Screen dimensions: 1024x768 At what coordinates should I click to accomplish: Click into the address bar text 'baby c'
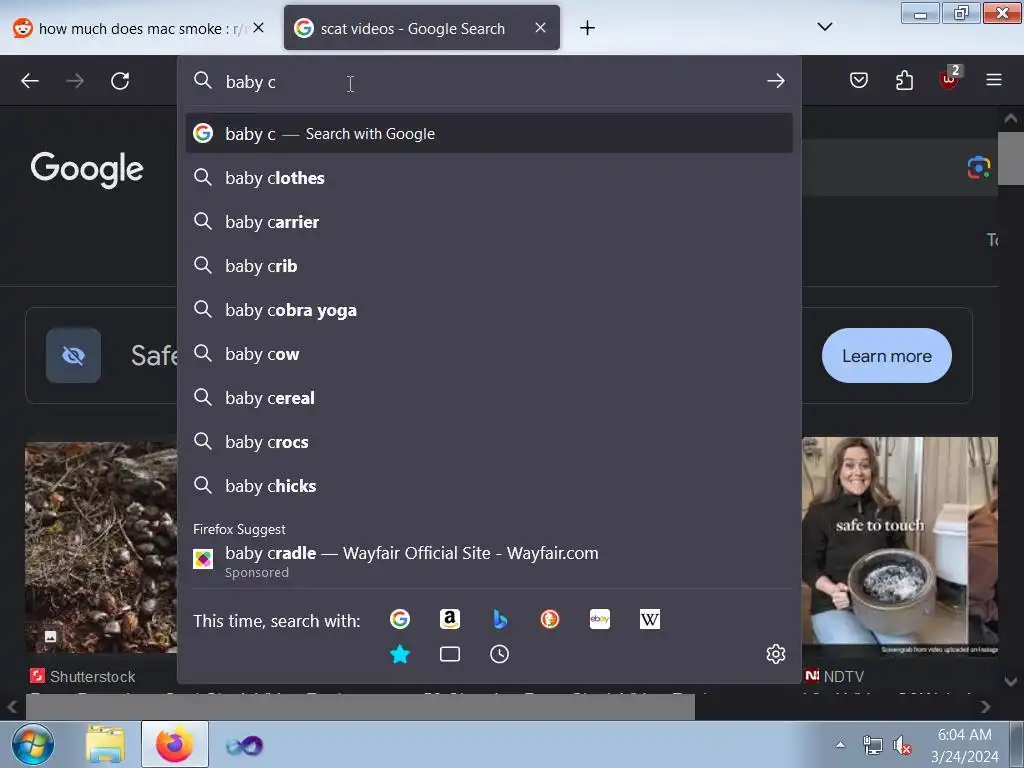[x=251, y=82]
